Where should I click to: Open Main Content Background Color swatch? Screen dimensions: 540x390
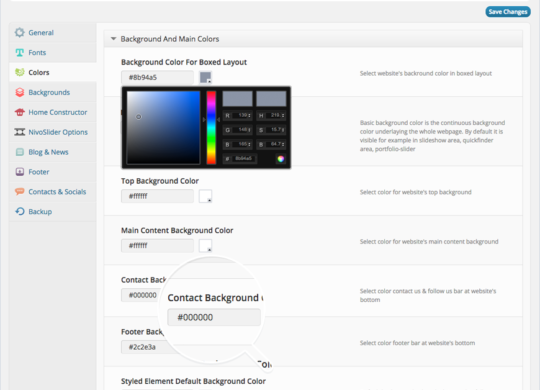(x=206, y=246)
